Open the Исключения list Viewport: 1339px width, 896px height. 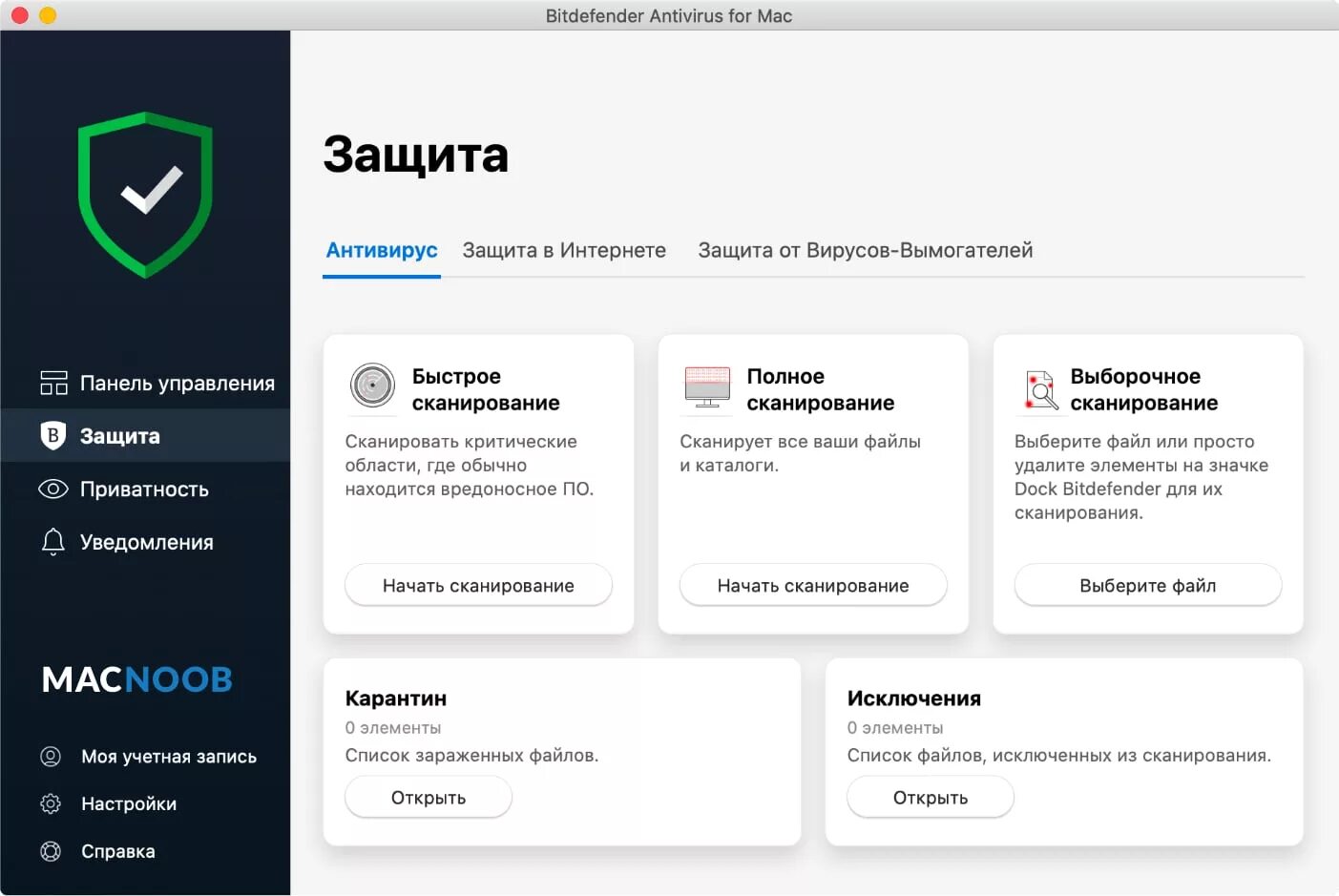pyautogui.click(x=931, y=797)
